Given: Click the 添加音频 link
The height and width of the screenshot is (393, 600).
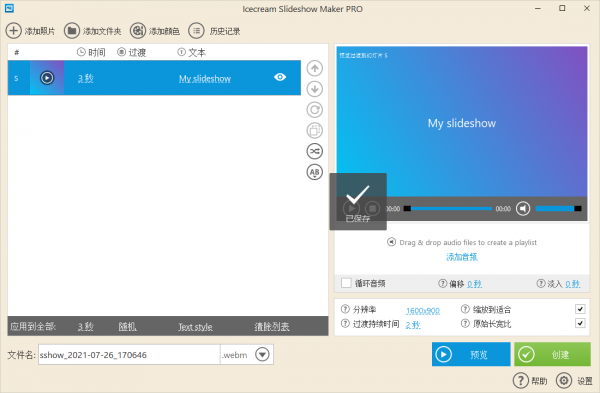Looking at the screenshot, I should click(x=462, y=257).
